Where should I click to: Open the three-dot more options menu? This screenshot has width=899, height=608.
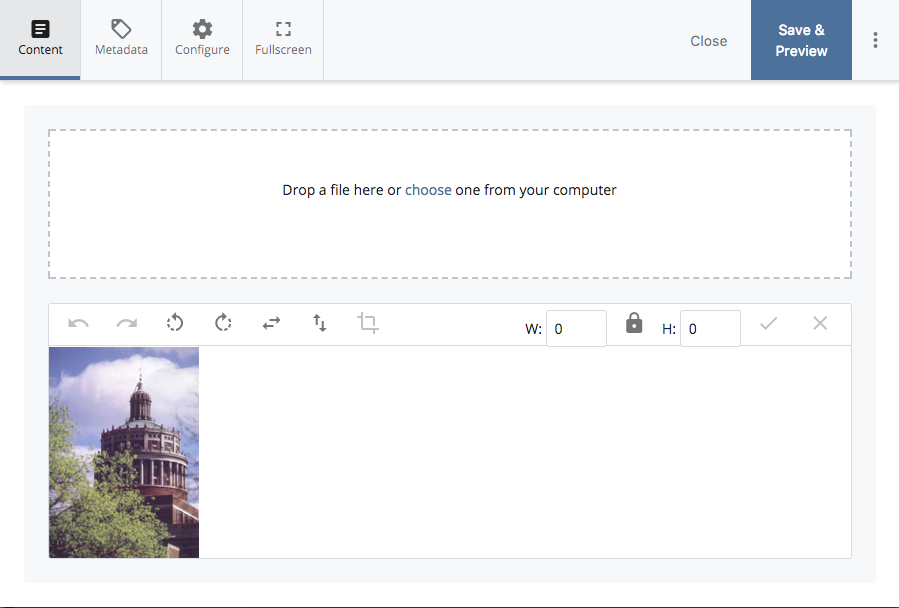[875, 40]
